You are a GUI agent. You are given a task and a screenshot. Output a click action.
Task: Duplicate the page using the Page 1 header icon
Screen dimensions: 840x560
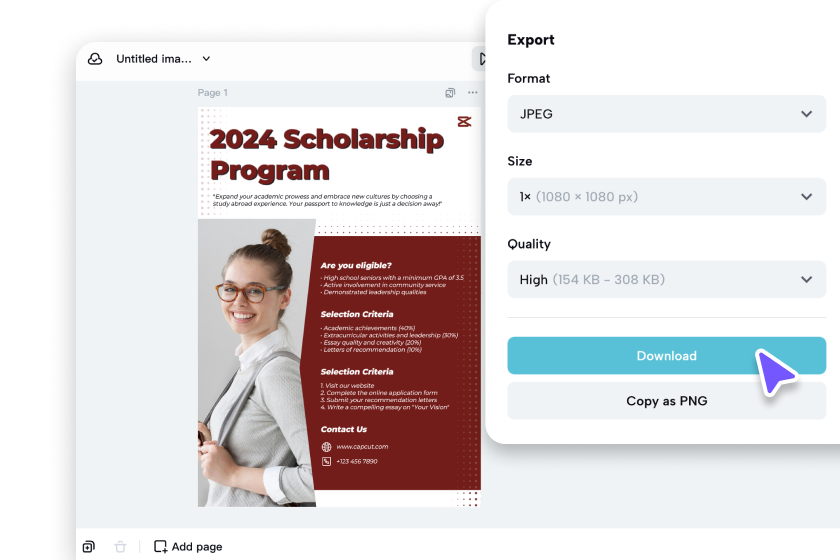[x=451, y=93]
